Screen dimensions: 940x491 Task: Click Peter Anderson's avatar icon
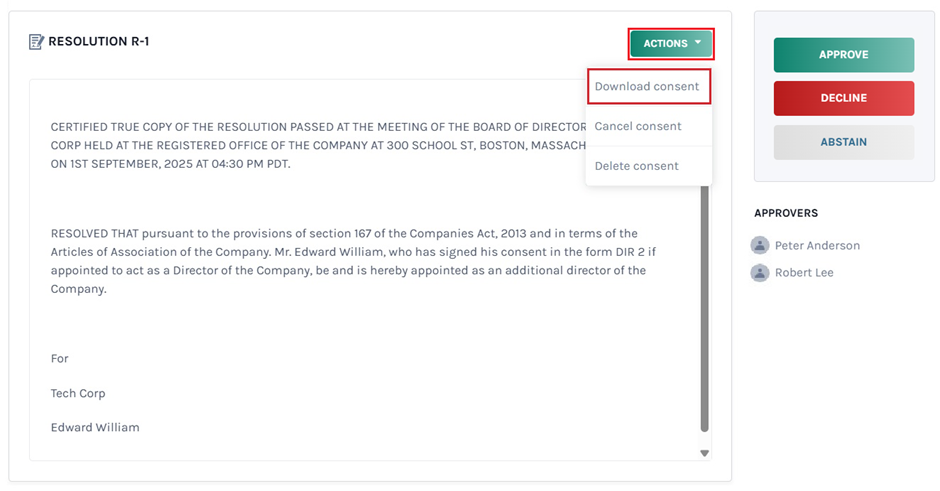pos(760,245)
